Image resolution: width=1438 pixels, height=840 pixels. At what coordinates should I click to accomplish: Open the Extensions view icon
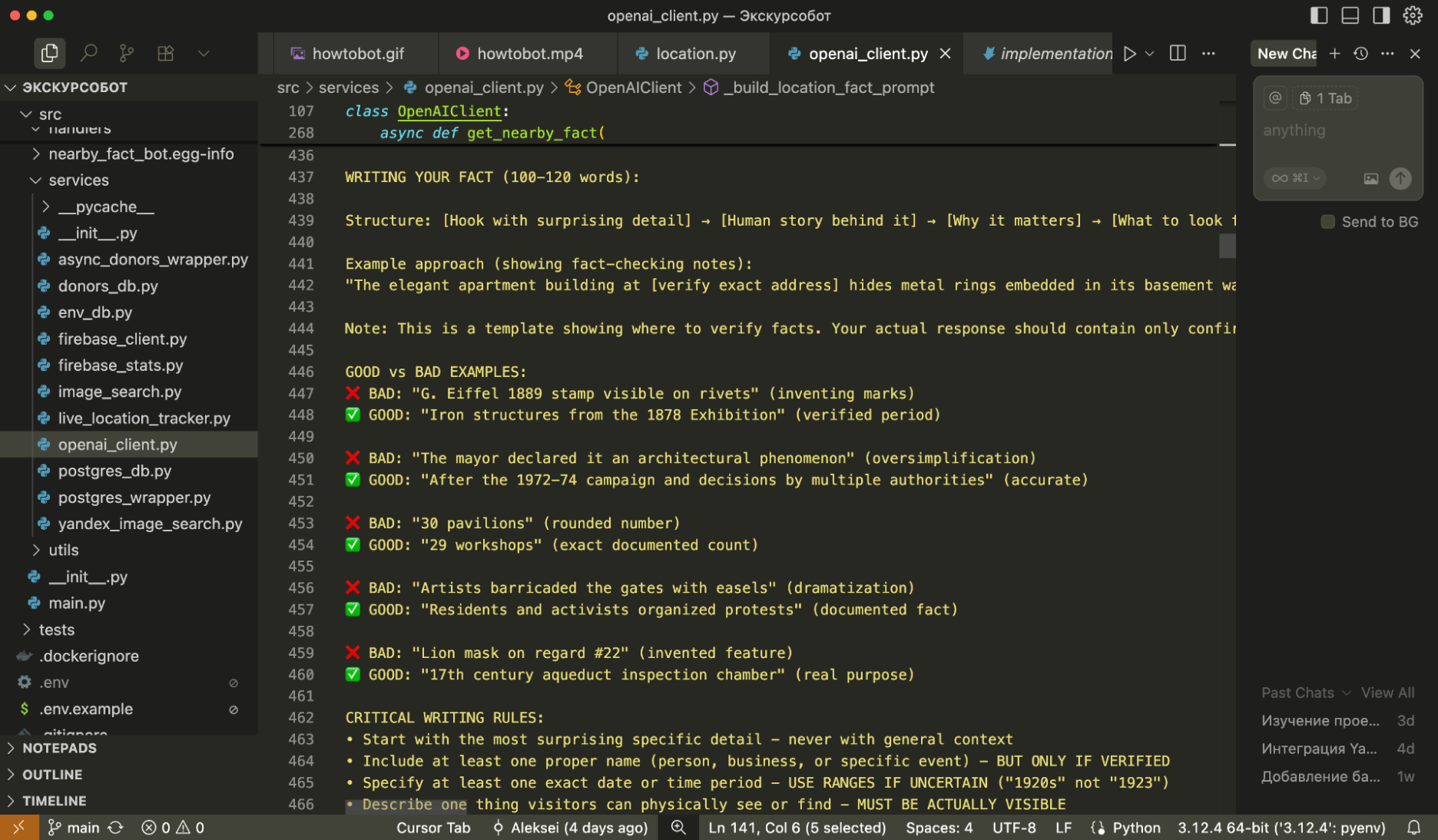pos(165,53)
